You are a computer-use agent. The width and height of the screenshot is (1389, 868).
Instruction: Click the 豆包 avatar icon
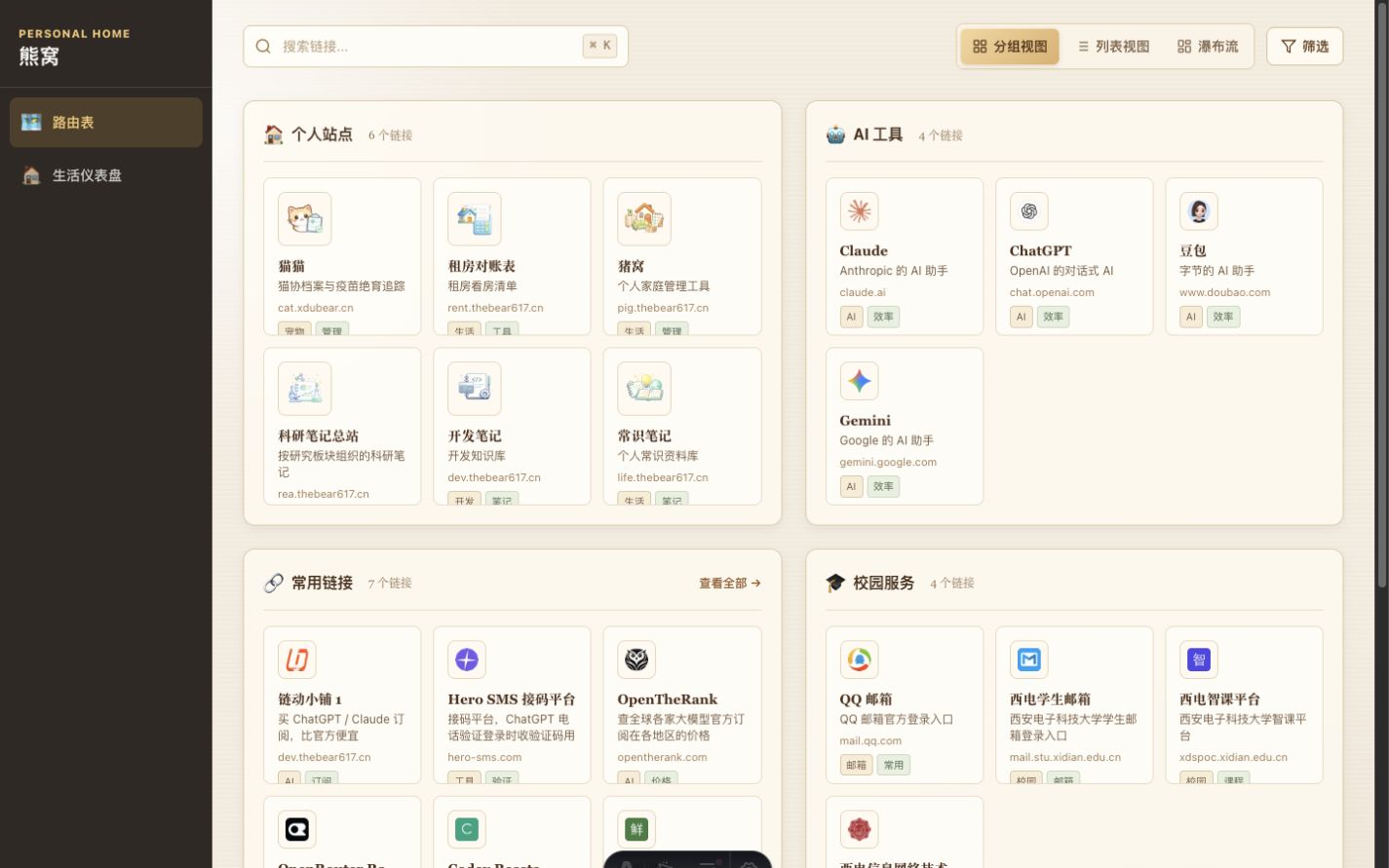[x=1198, y=210]
